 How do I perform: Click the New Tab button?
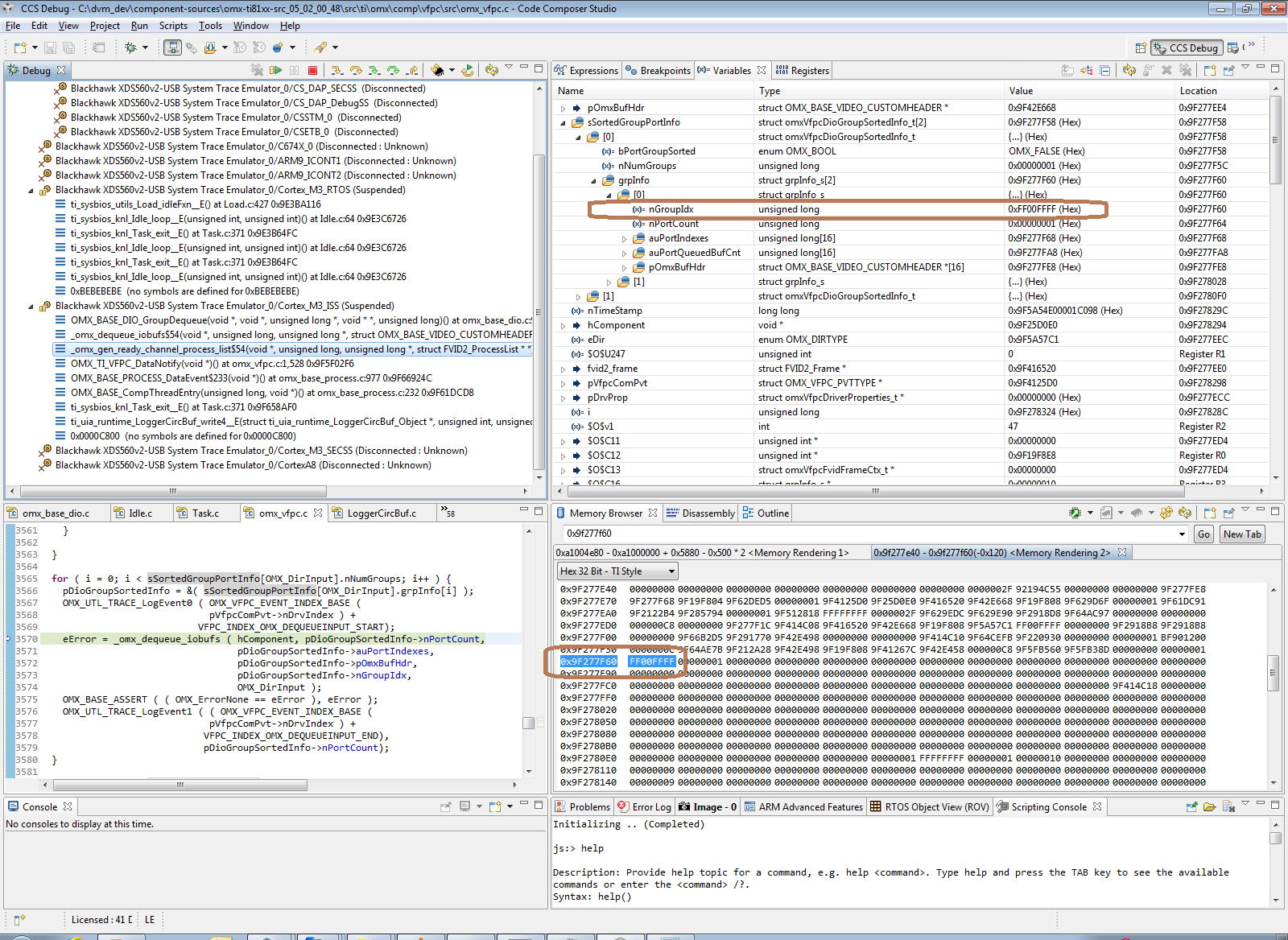[1243, 534]
